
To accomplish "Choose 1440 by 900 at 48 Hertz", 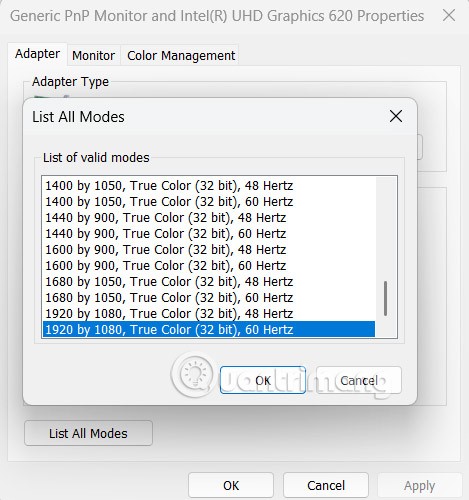I will (209, 218).
